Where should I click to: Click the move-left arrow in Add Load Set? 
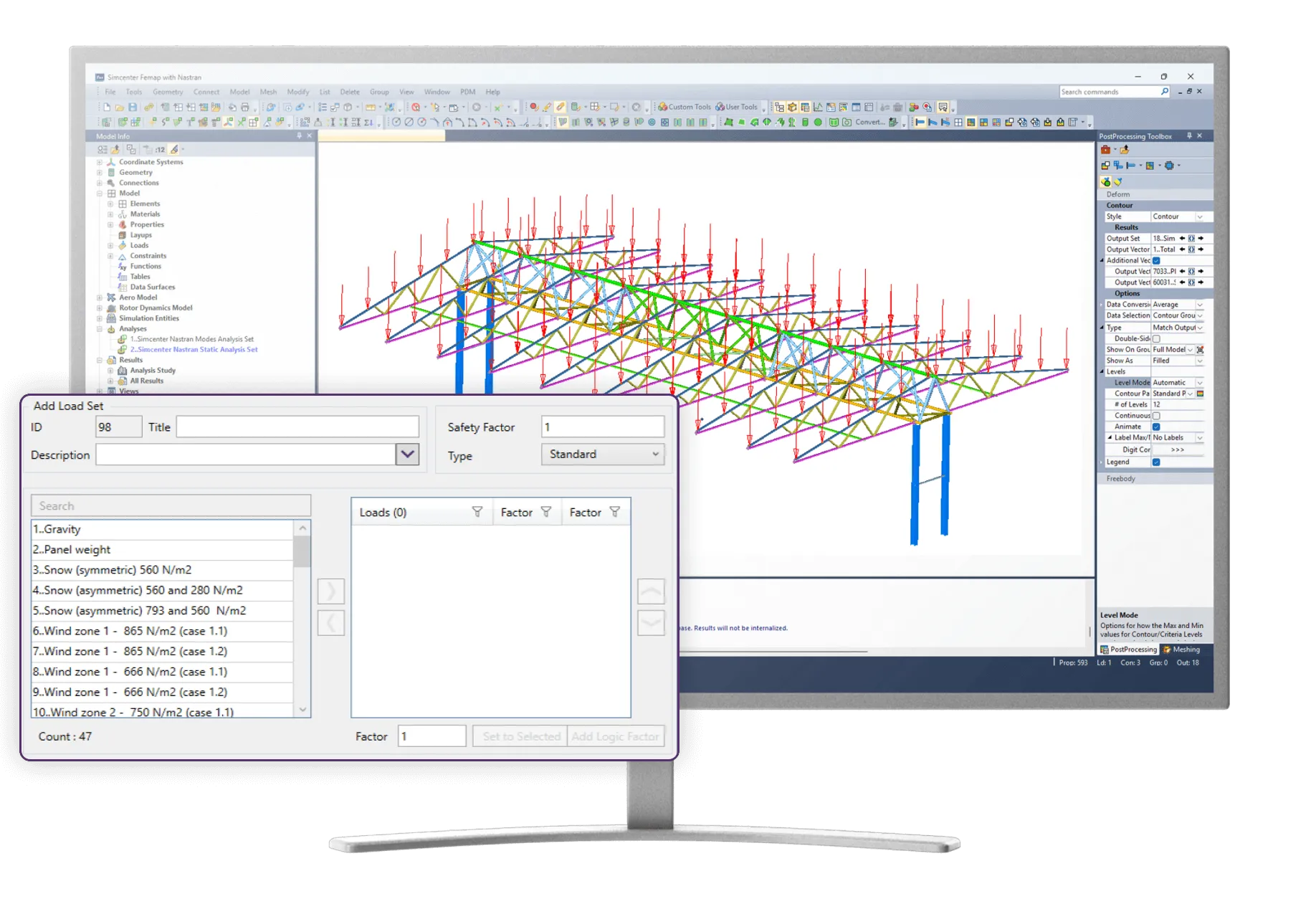click(x=331, y=623)
